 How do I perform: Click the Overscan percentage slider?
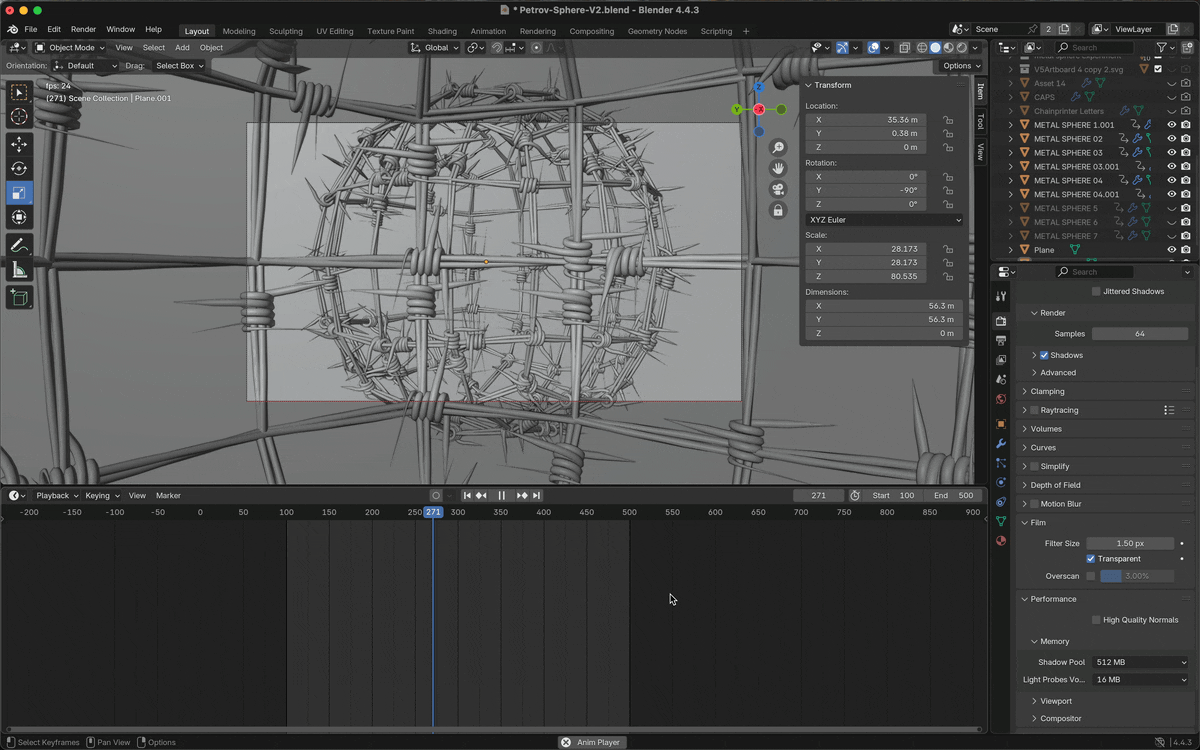click(x=1136, y=576)
